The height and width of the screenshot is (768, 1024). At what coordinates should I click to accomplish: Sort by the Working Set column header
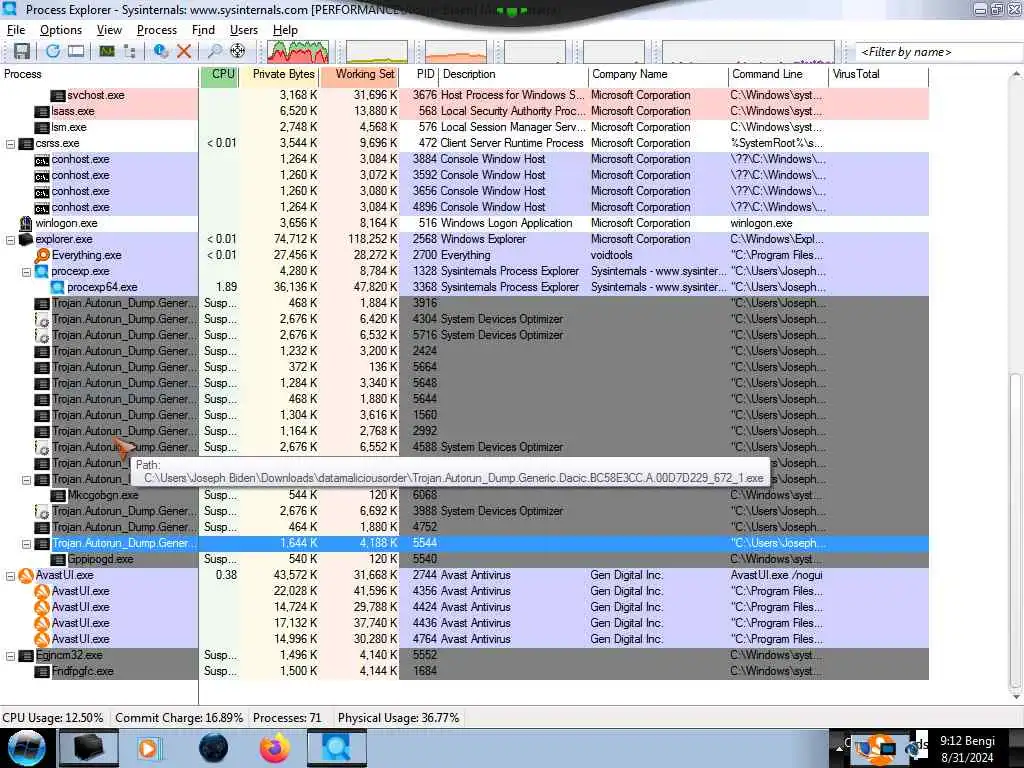[x=359, y=74]
